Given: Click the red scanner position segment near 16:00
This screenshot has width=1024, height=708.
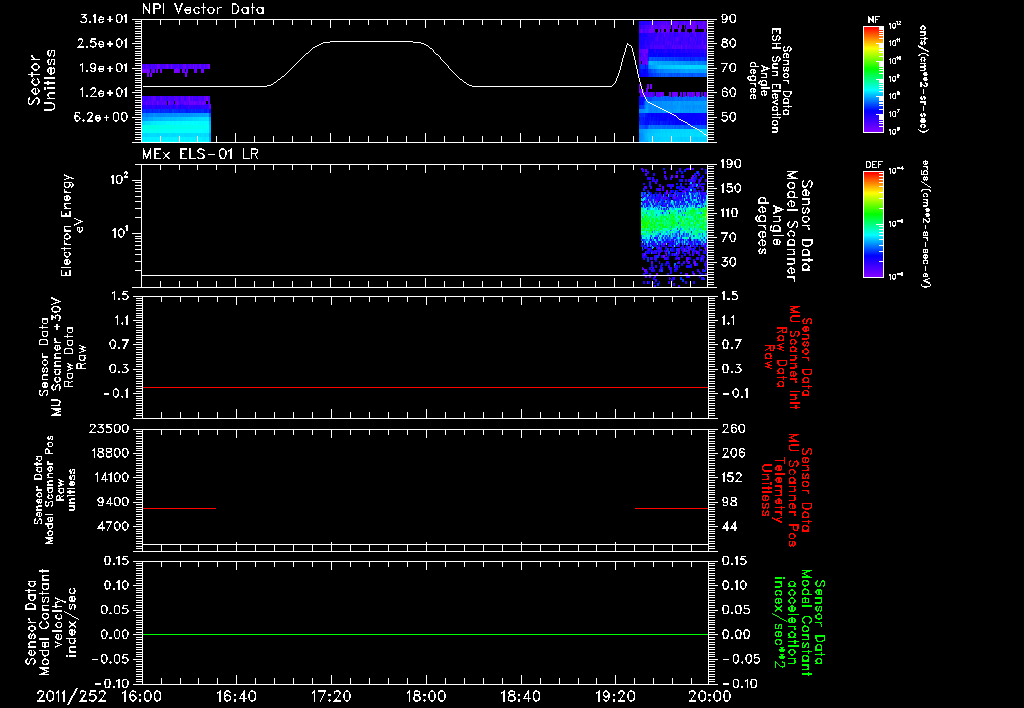Looking at the screenshot, I should click(179, 508).
